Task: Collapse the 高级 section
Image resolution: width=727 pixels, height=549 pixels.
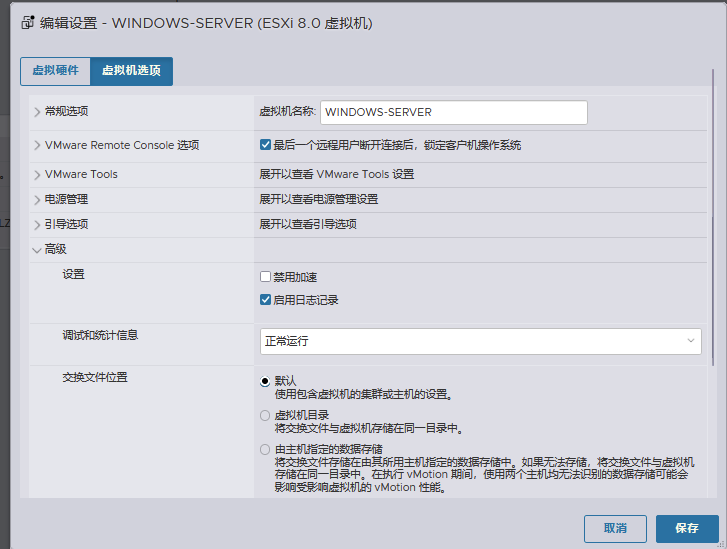Action: (x=38, y=249)
